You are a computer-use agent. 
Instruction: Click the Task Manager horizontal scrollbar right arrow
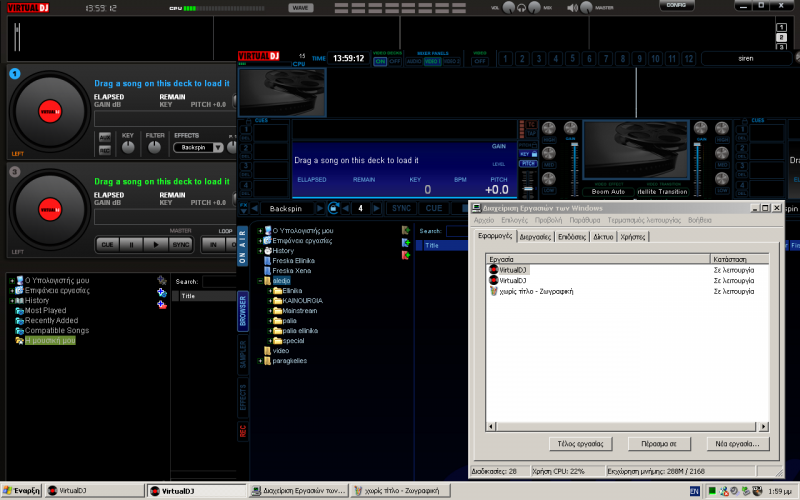(x=763, y=427)
